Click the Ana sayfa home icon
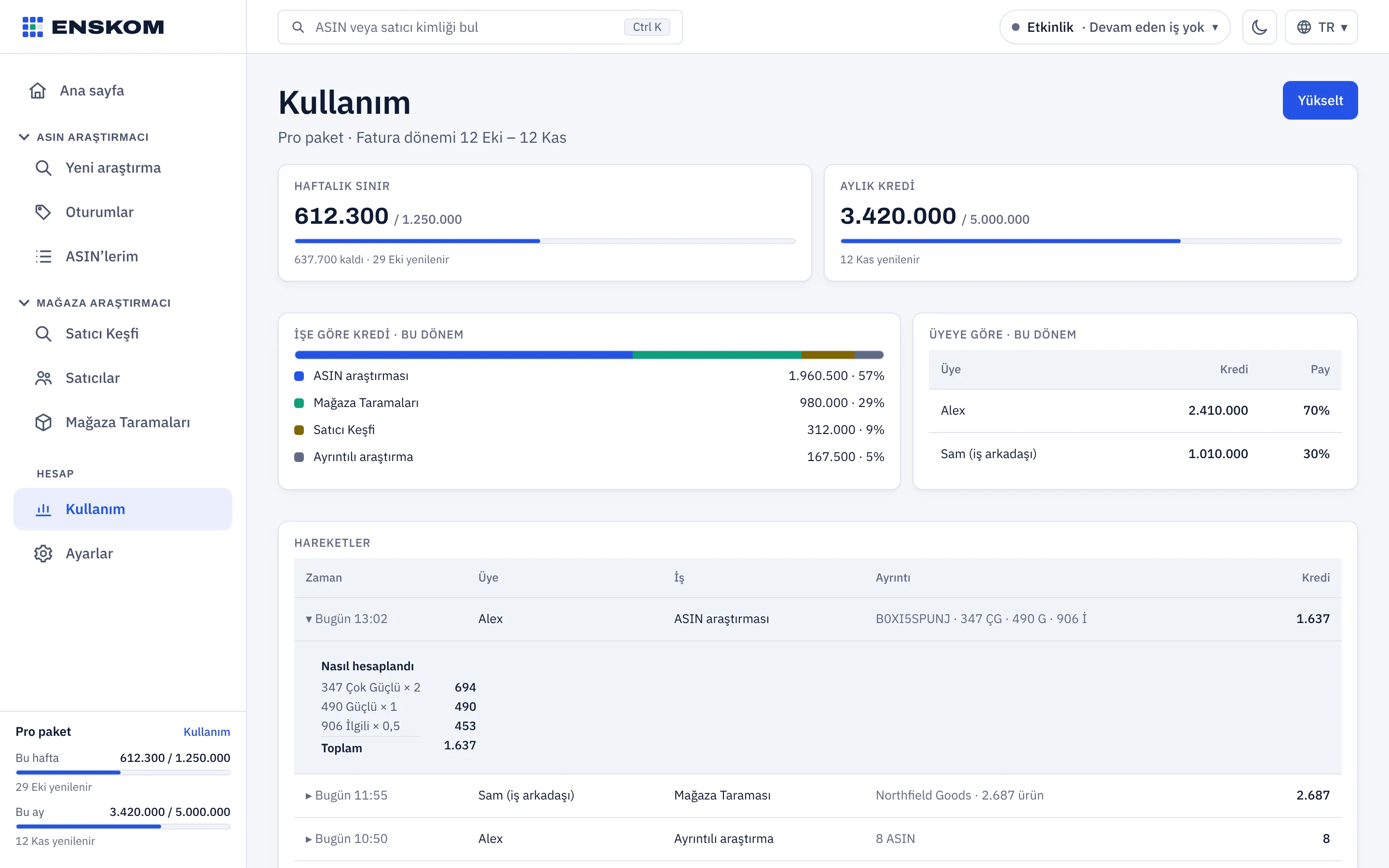 coord(38,91)
